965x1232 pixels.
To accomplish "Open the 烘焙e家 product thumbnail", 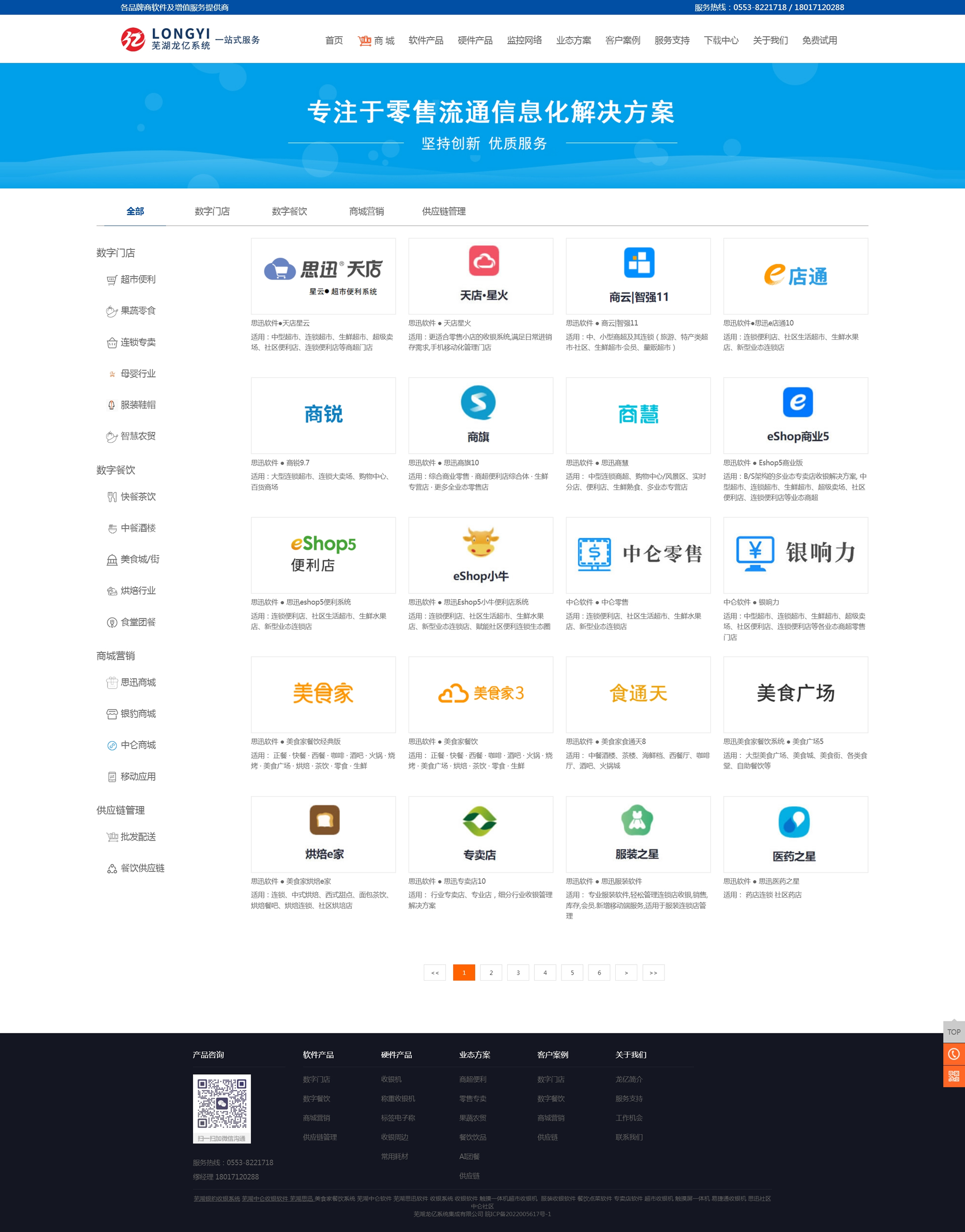I will (323, 834).
